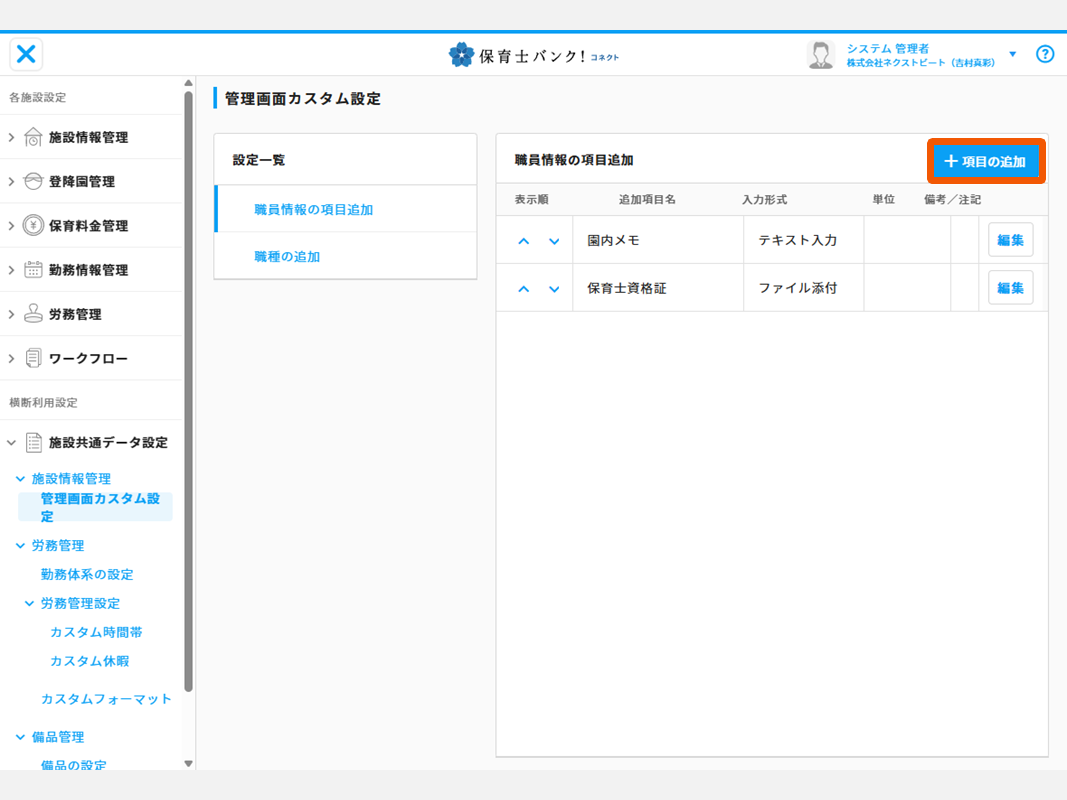Open the カスタム休暇 sidebar link
Screen dimensions: 1067x800
pyautogui.click(x=89, y=661)
